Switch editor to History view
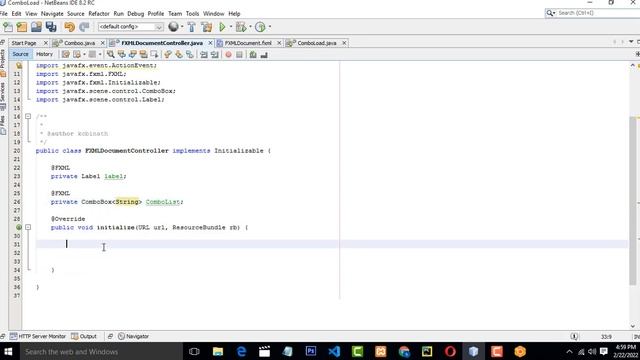The width and height of the screenshot is (640, 360). [44, 54]
